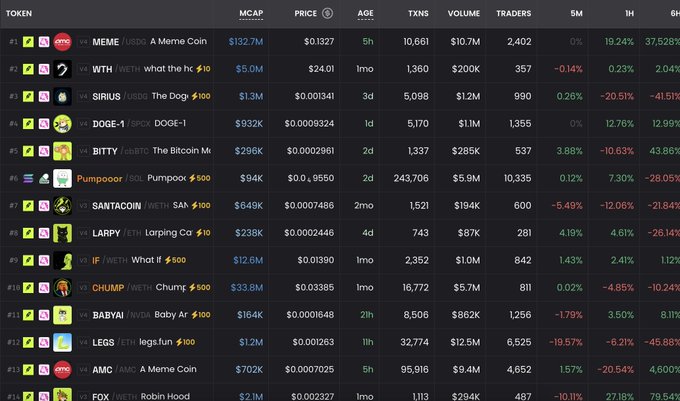Sort by the VOLUME column header
Image resolution: width=680 pixels, height=401 pixels.
(x=464, y=13)
